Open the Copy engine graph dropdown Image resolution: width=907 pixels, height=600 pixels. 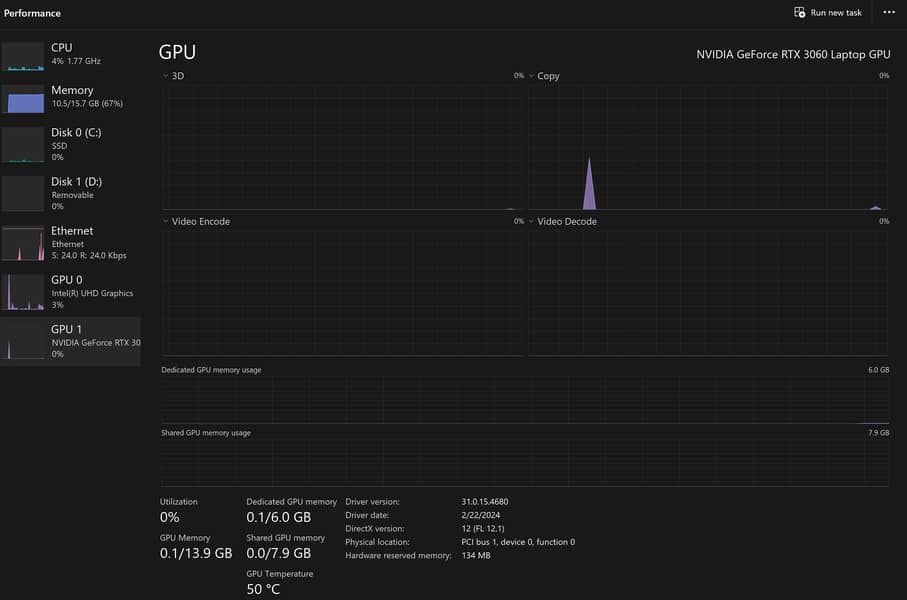coord(532,76)
